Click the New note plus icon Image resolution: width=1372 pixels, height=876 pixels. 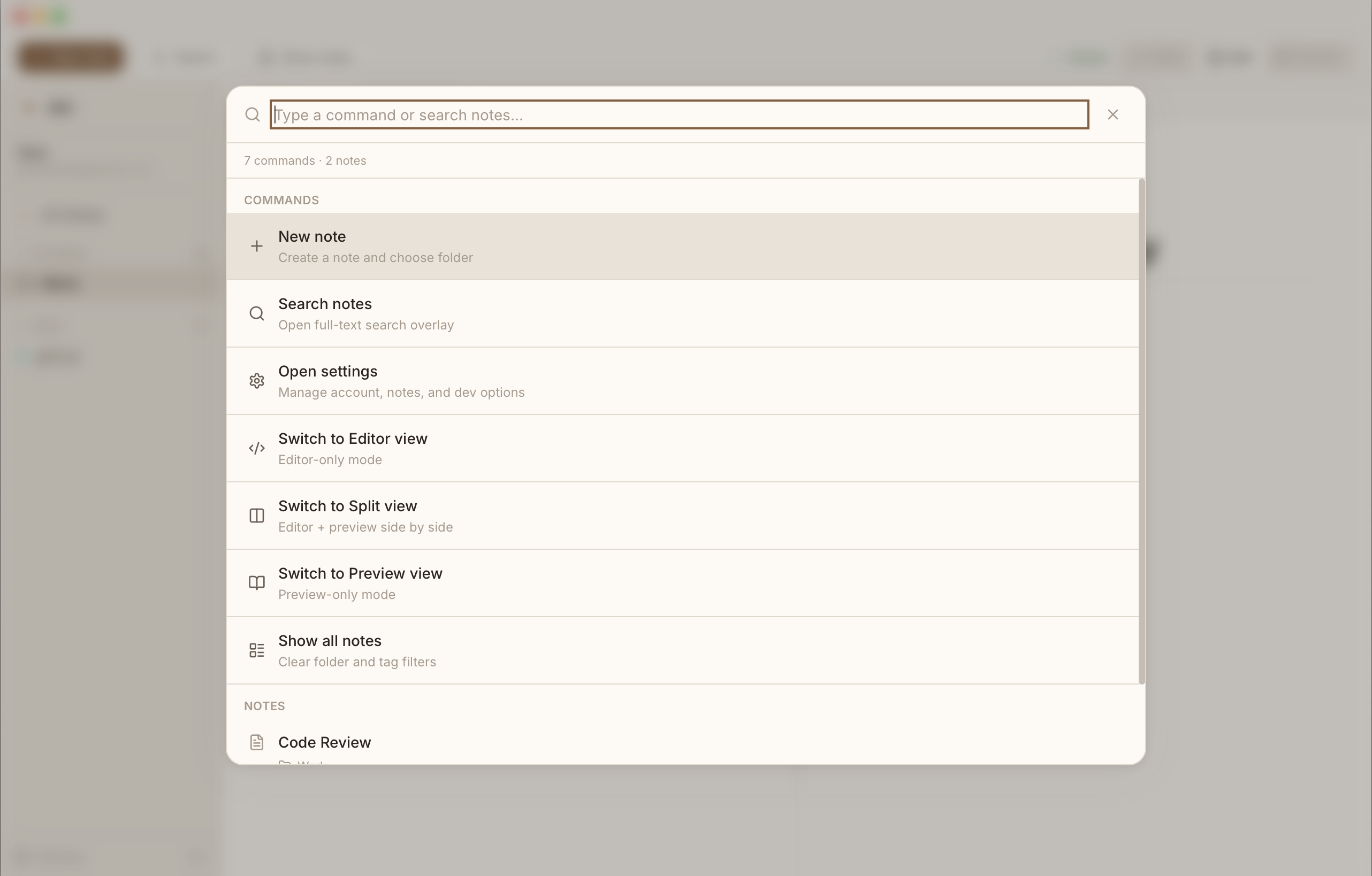tap(256, 245)
